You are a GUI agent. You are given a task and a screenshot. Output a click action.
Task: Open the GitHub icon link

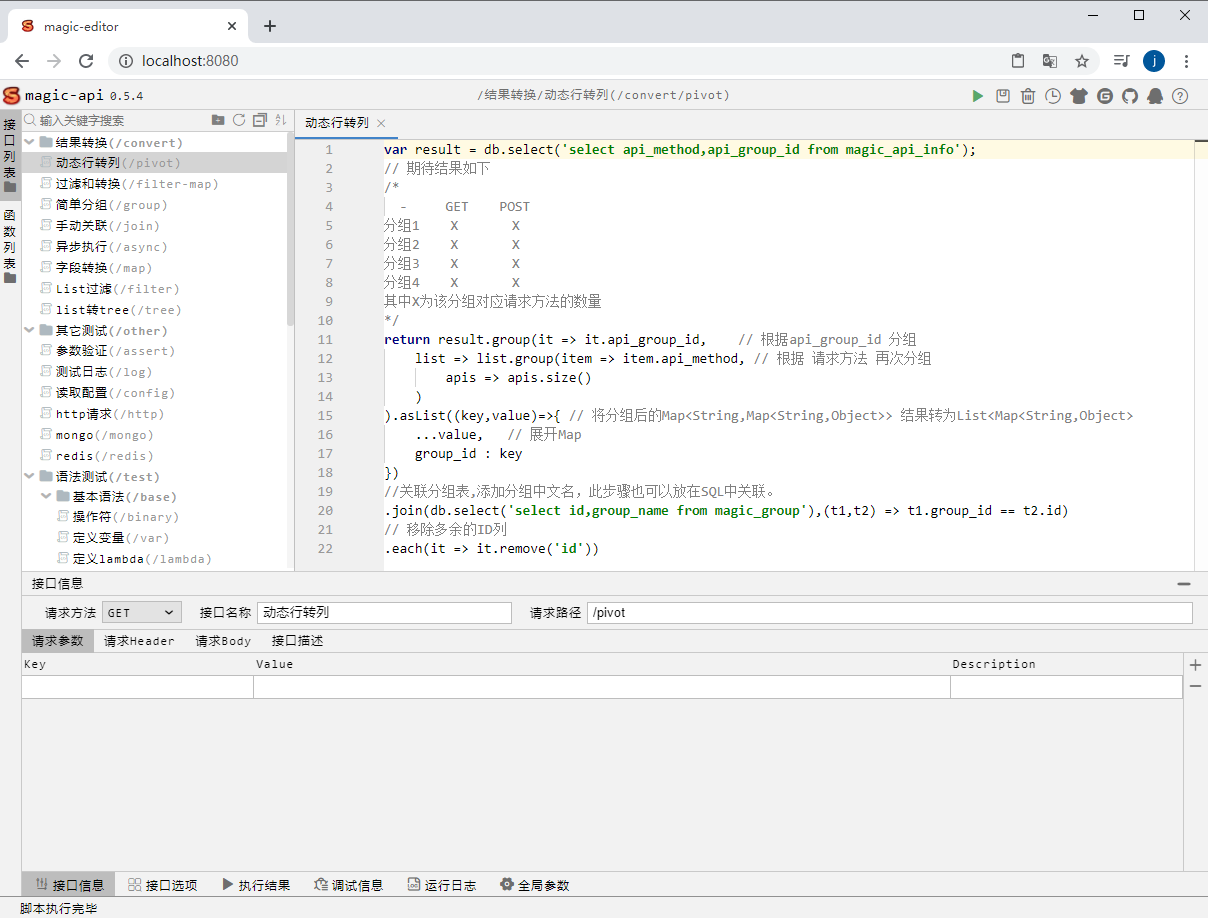click(1130, 96)
